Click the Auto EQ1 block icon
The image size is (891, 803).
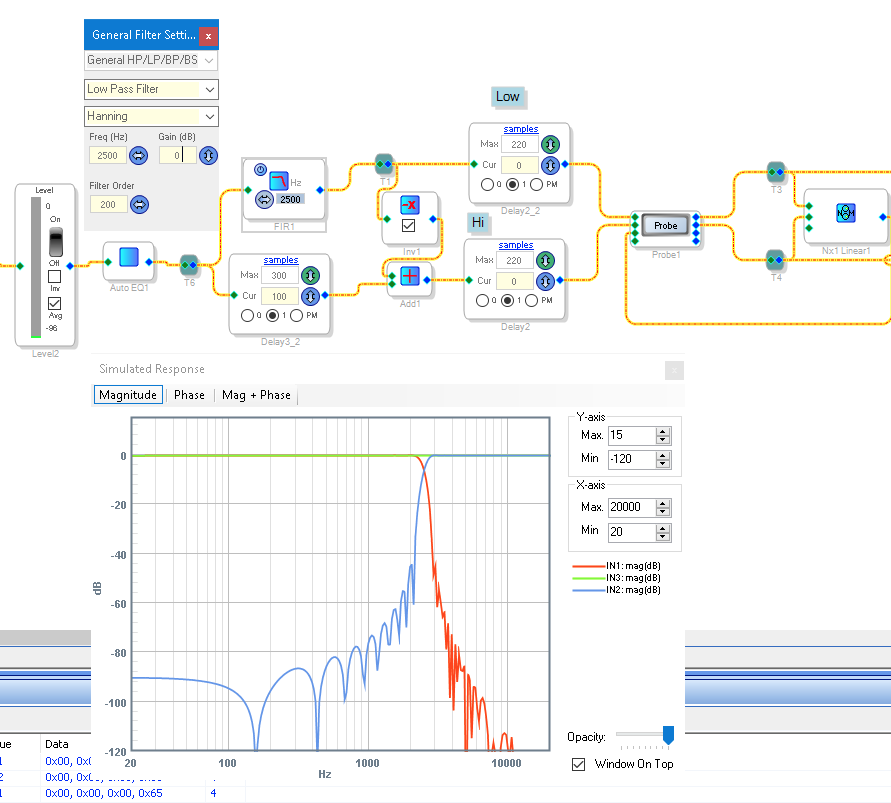(x=128, y=257)
